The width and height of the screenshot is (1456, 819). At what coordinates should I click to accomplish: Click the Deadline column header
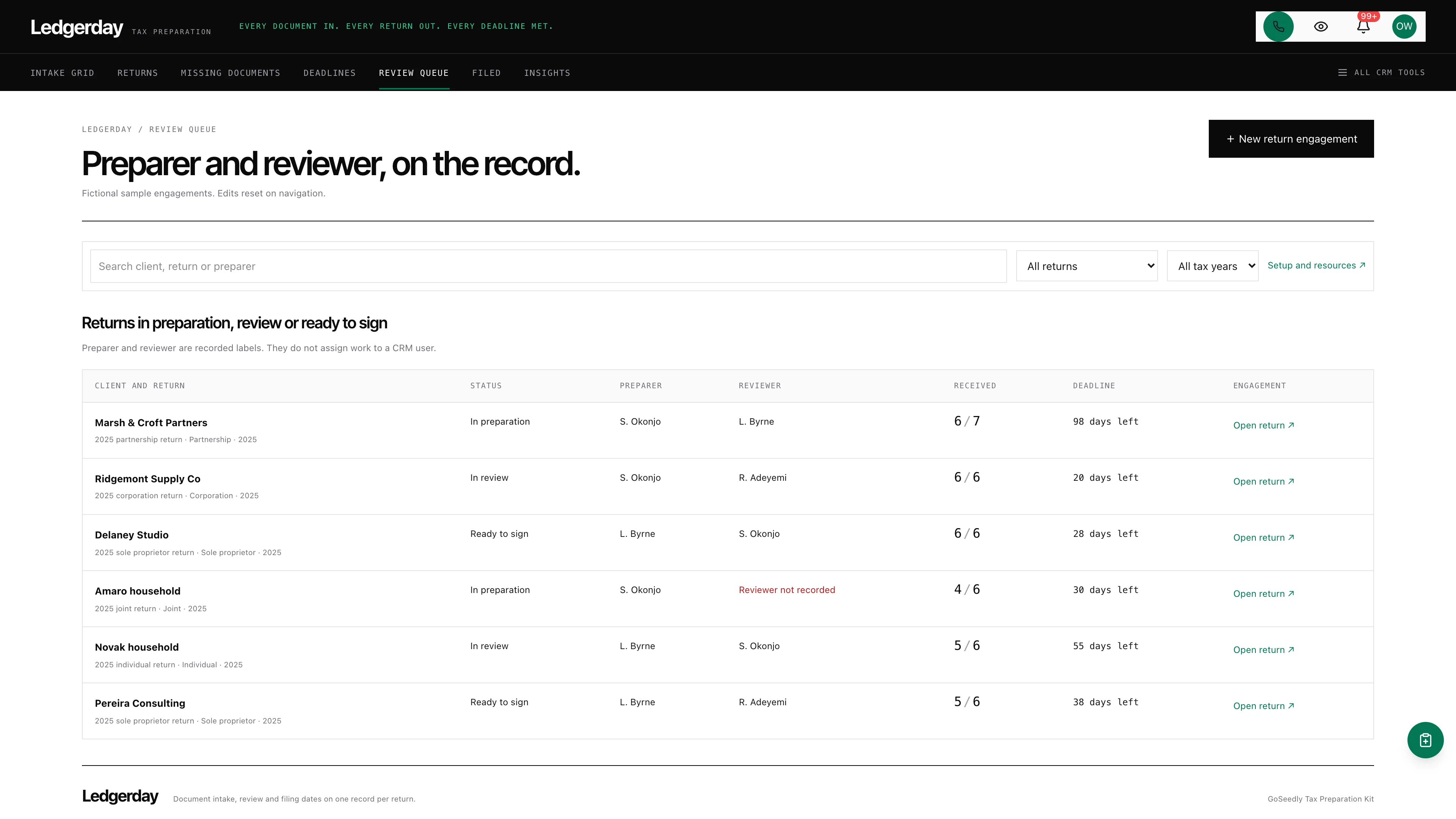1094,386
